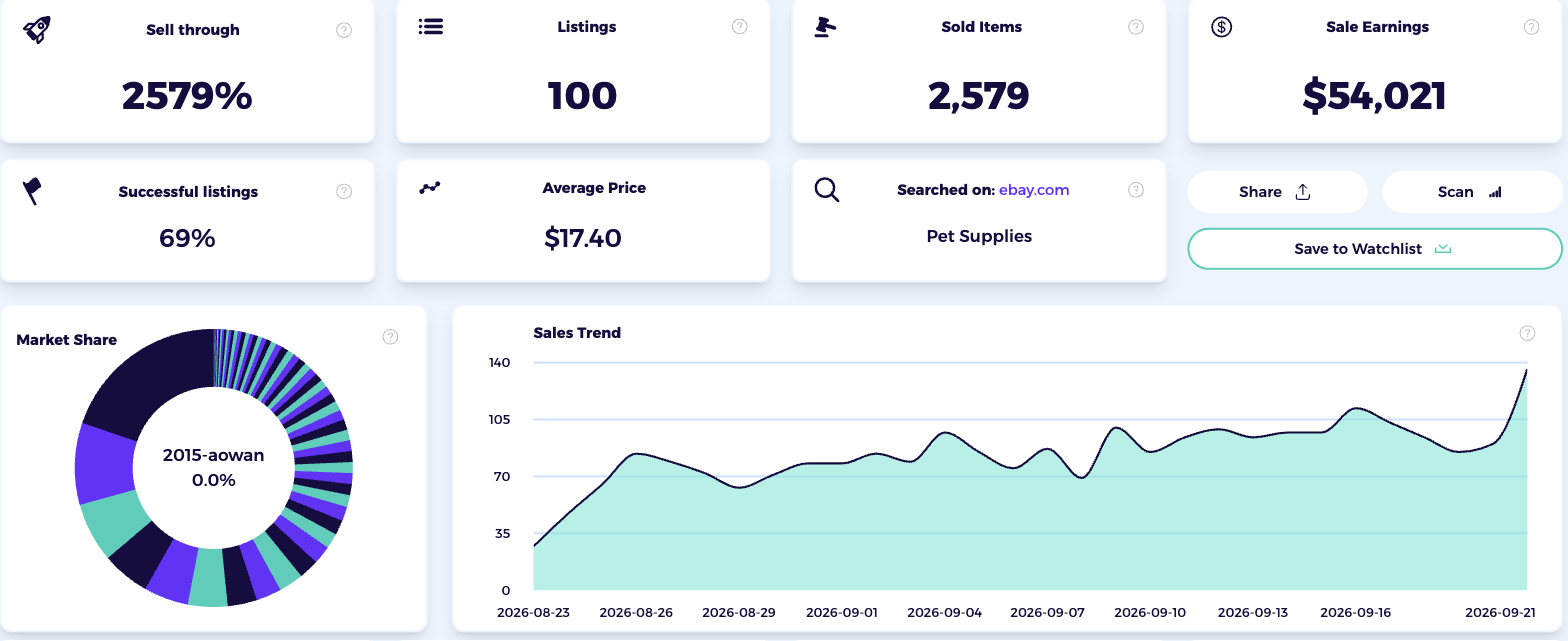
Task: Open help tooltip for Sell through
Action: [x=344, y=30]
